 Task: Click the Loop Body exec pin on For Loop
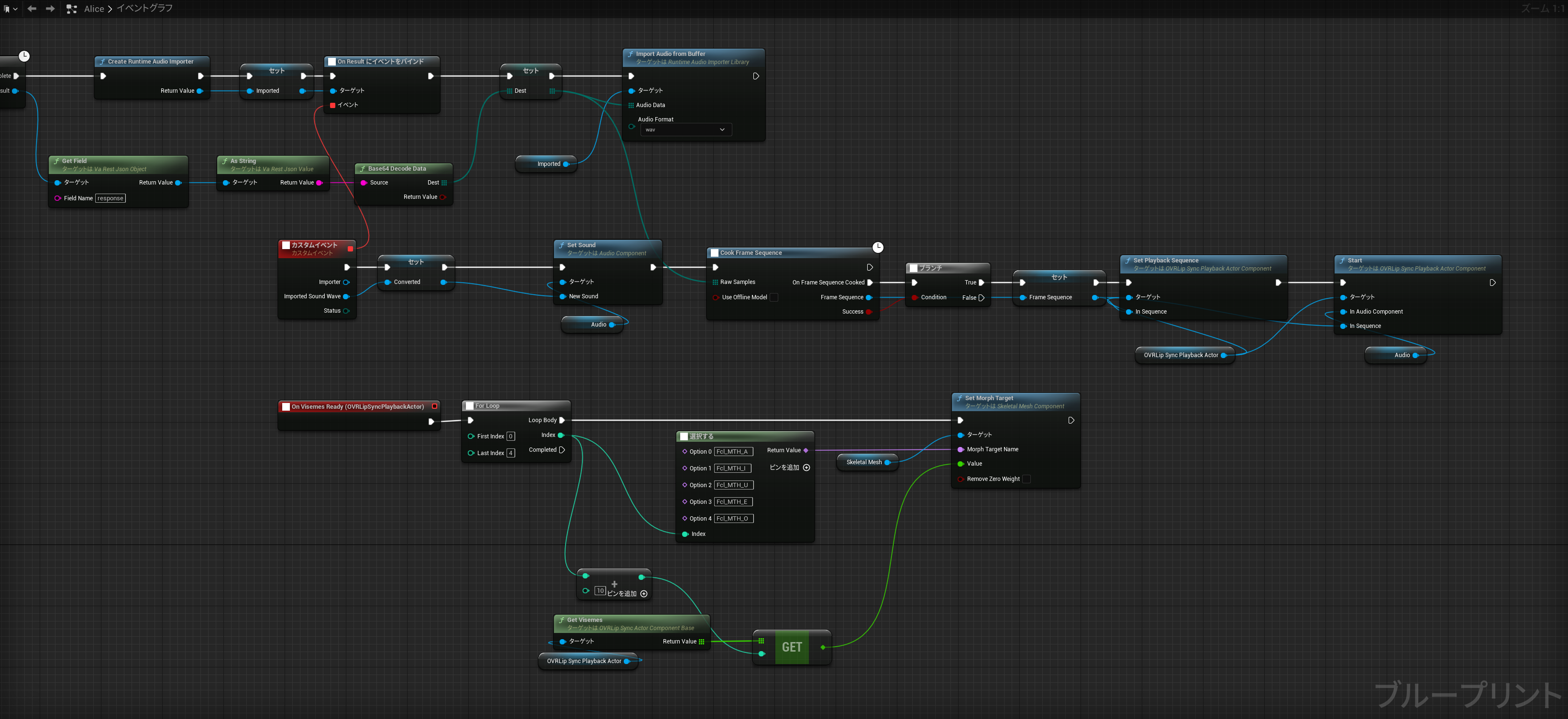tap(562, 420)
